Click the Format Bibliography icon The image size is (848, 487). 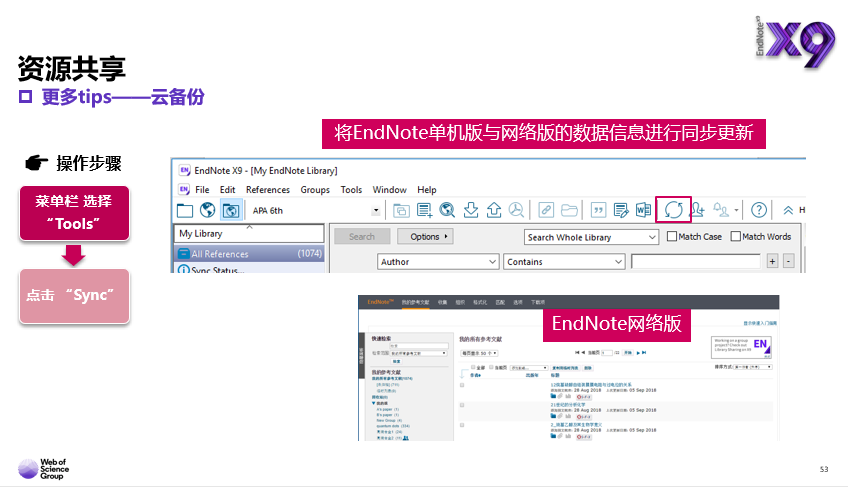point(621,210)
